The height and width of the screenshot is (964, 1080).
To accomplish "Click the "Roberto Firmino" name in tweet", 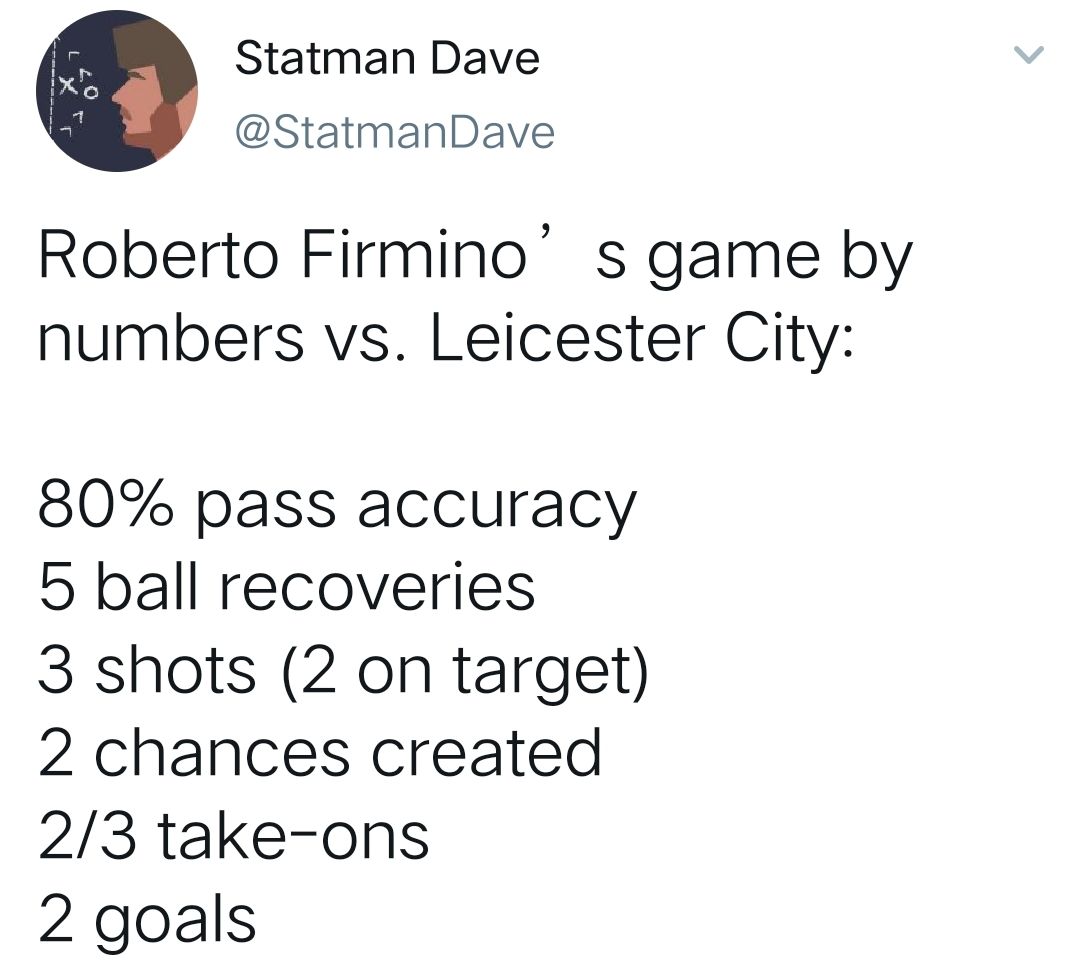I will tap(279, 255).
